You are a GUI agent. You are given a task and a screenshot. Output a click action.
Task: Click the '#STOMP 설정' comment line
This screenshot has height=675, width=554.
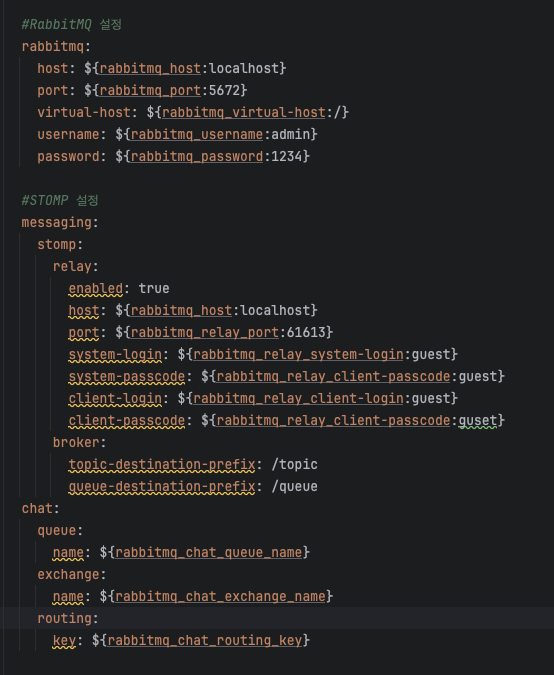point(60,200)
